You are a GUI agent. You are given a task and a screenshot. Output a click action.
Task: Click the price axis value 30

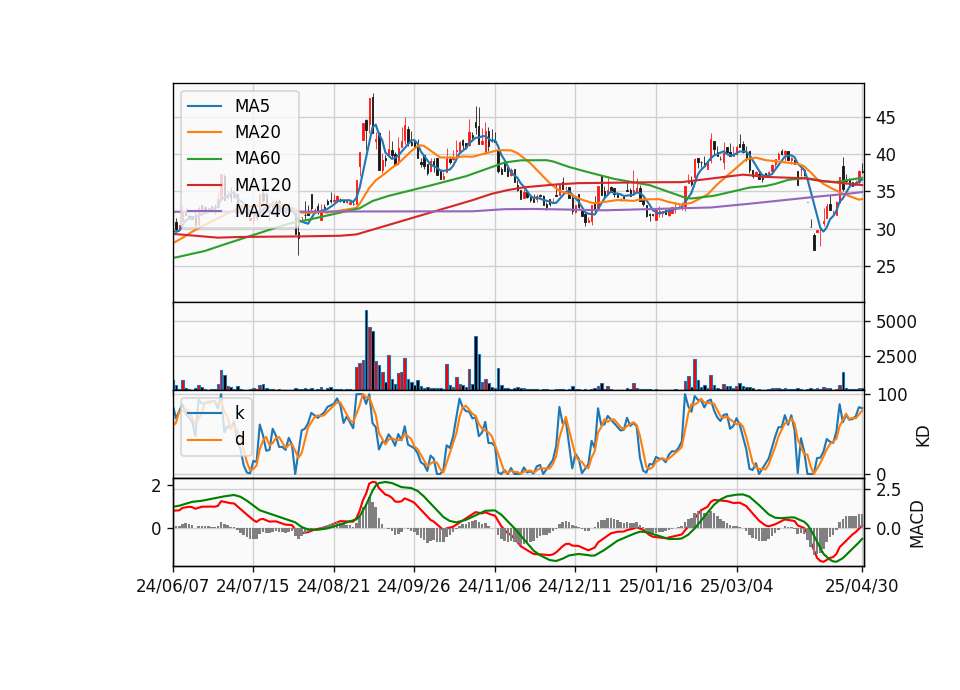[885, 230]
